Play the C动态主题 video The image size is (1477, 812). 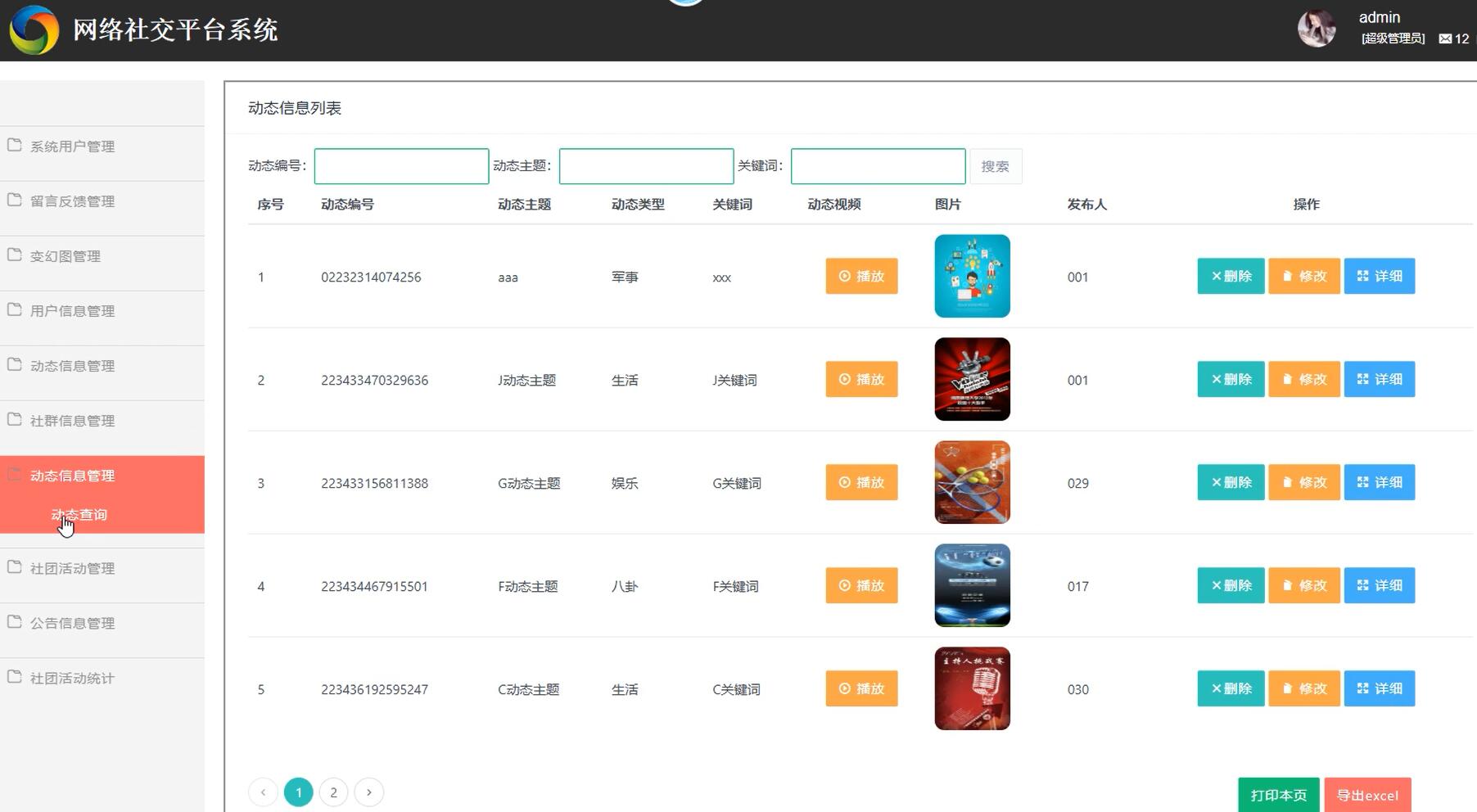860,688
